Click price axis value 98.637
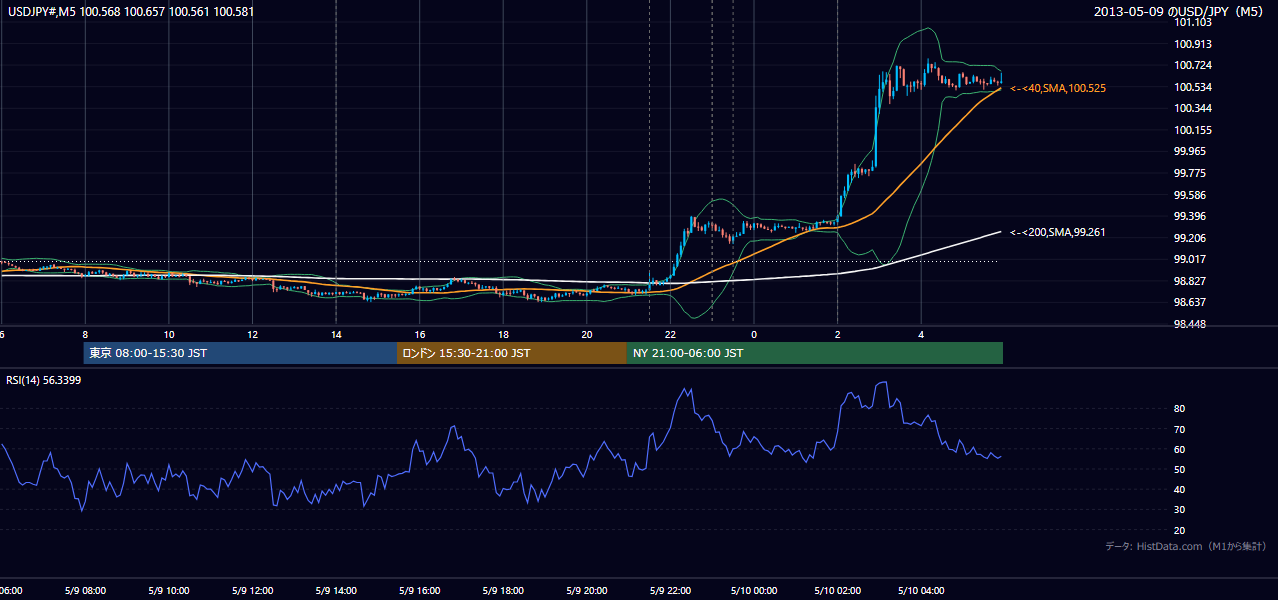The image size is (1278, 600). tap(1190, 303)
